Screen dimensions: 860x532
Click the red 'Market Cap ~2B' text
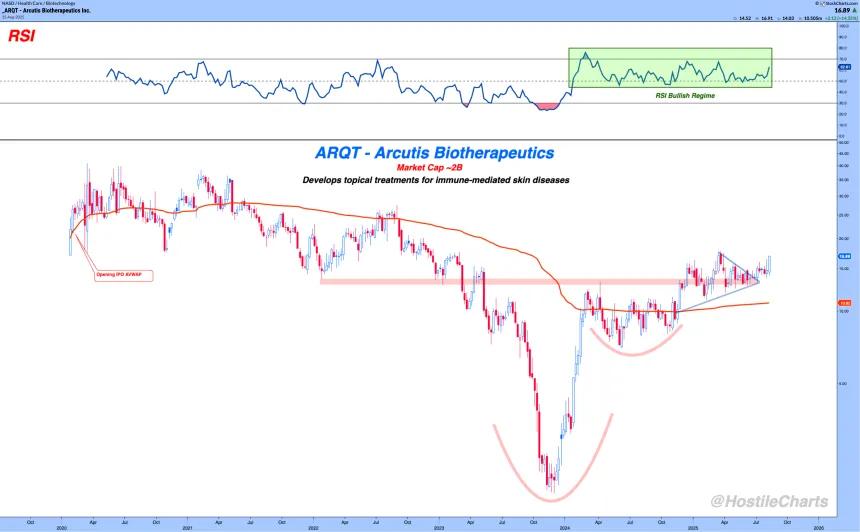point(429,167)
